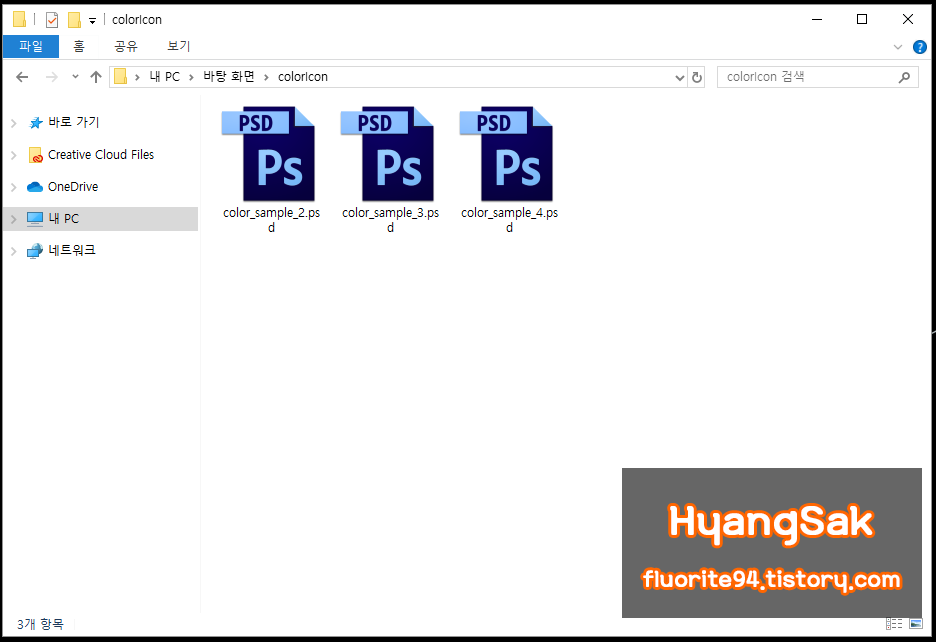Click the color_sample_3.psd file name label

coord(390,220)
